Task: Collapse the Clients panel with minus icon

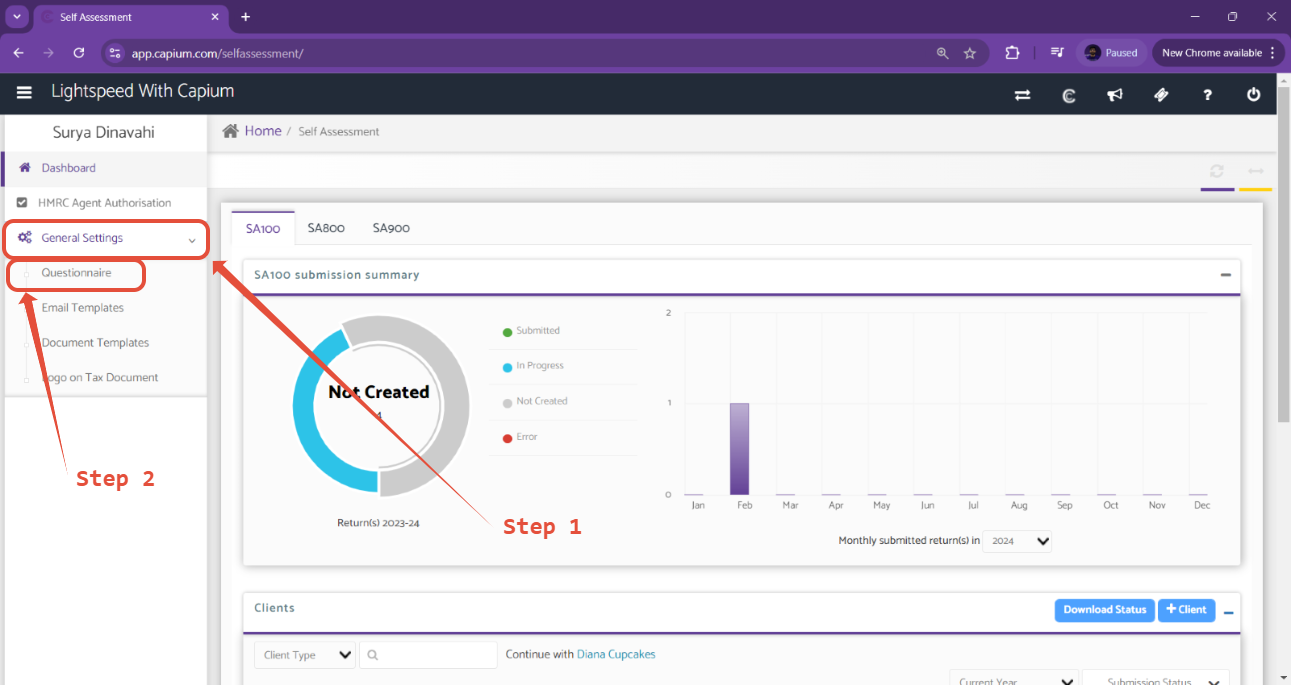Action: point(1229,613)
